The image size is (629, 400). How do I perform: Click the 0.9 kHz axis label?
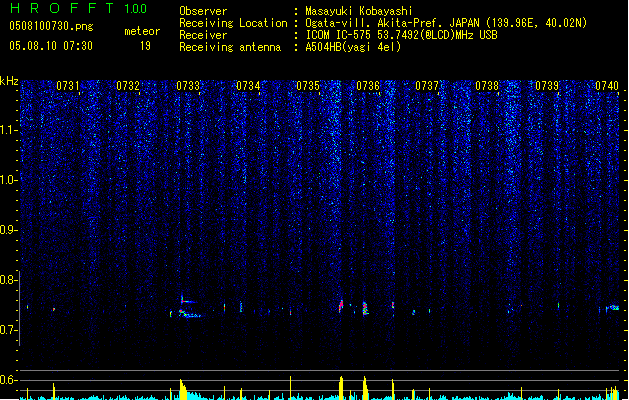[x=8, y=230]
